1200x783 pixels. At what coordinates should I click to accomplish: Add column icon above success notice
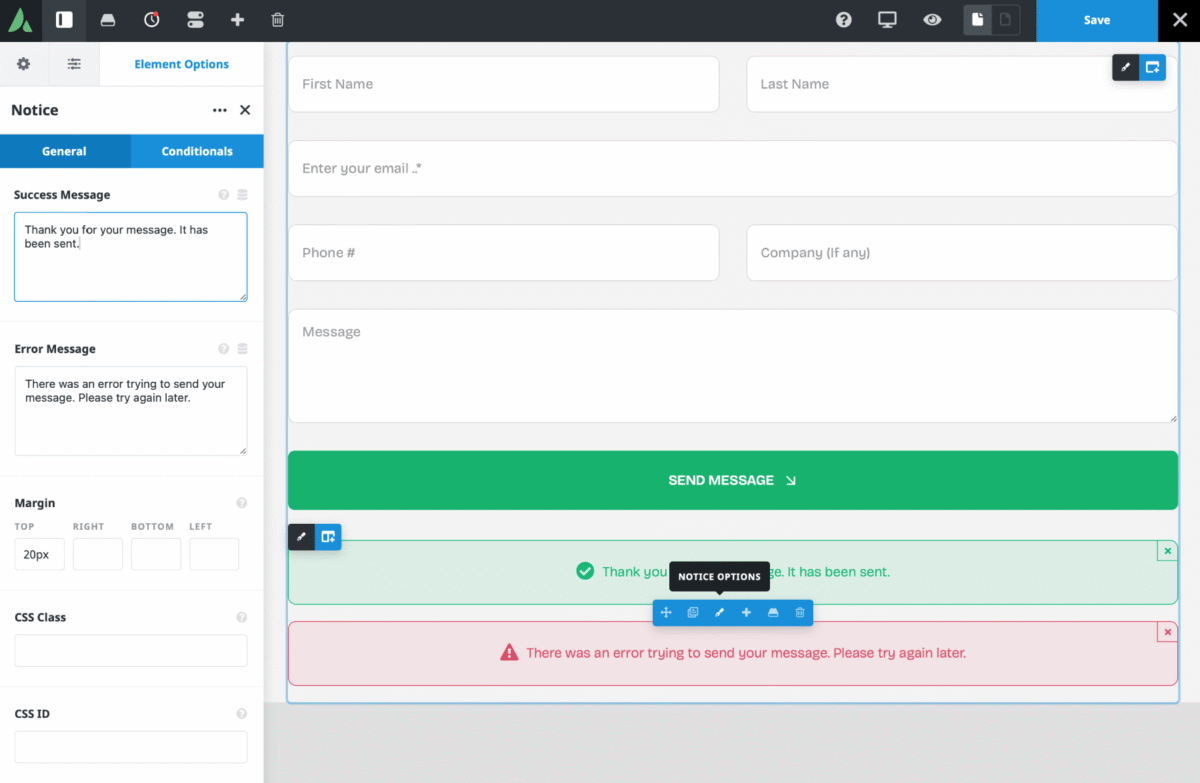328,537
